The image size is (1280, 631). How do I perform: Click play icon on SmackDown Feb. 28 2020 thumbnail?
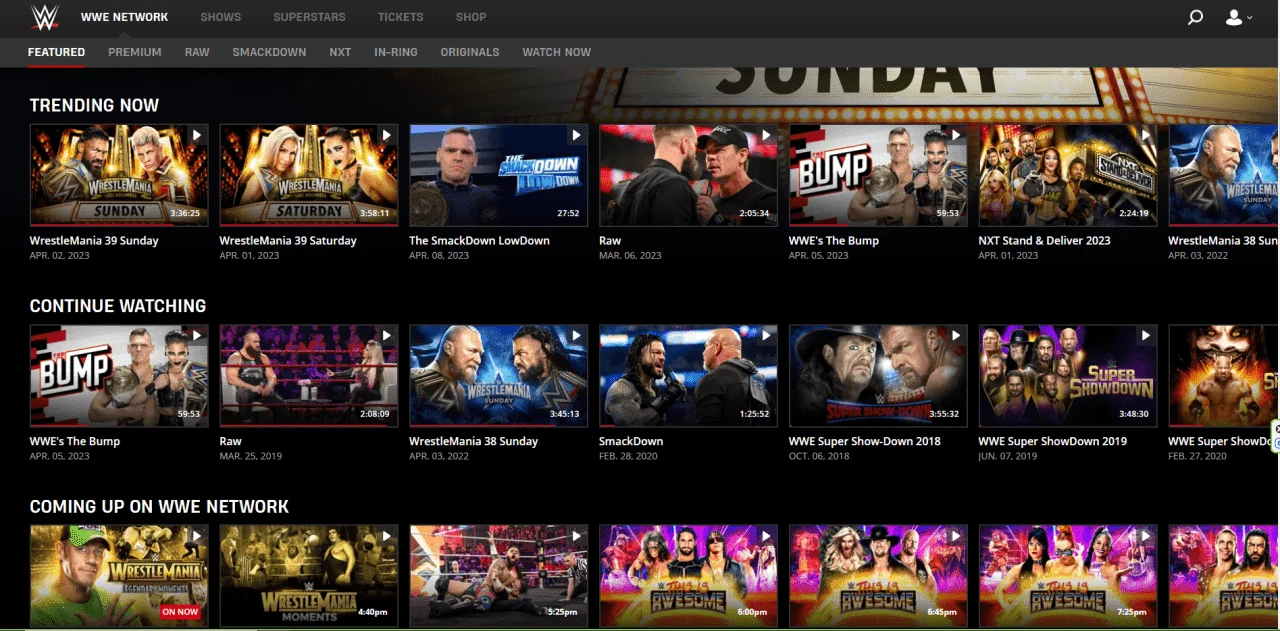pos(766,336)
